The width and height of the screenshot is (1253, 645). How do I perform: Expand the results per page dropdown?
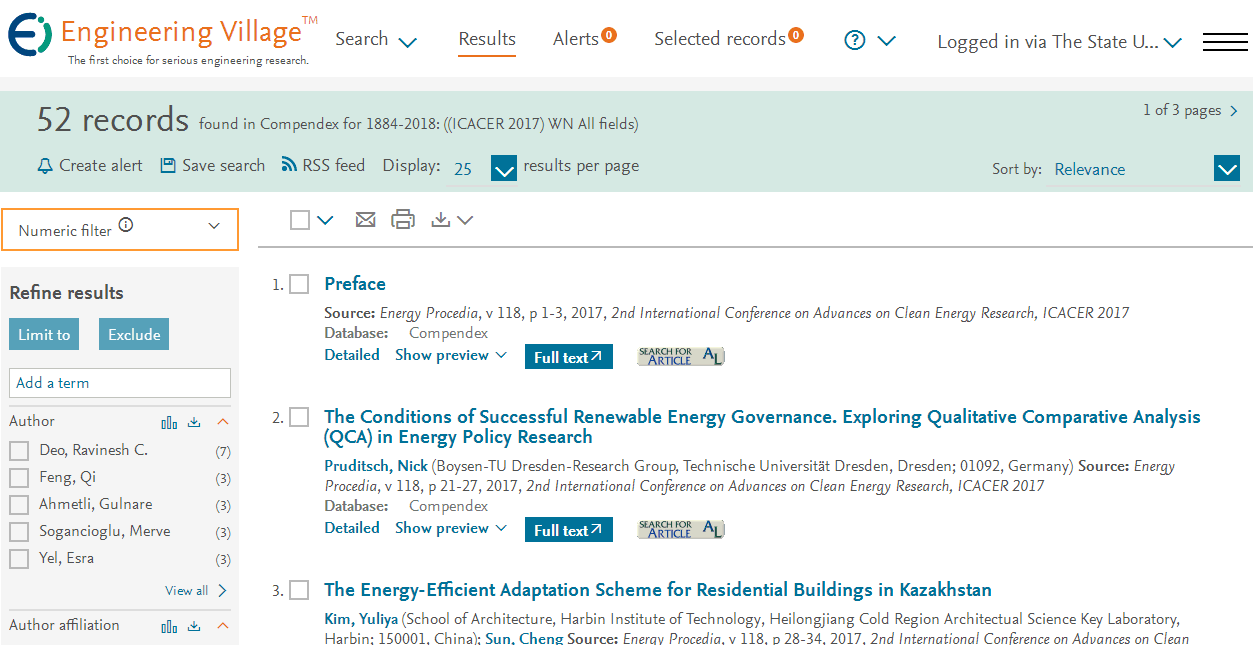(504, 169)
